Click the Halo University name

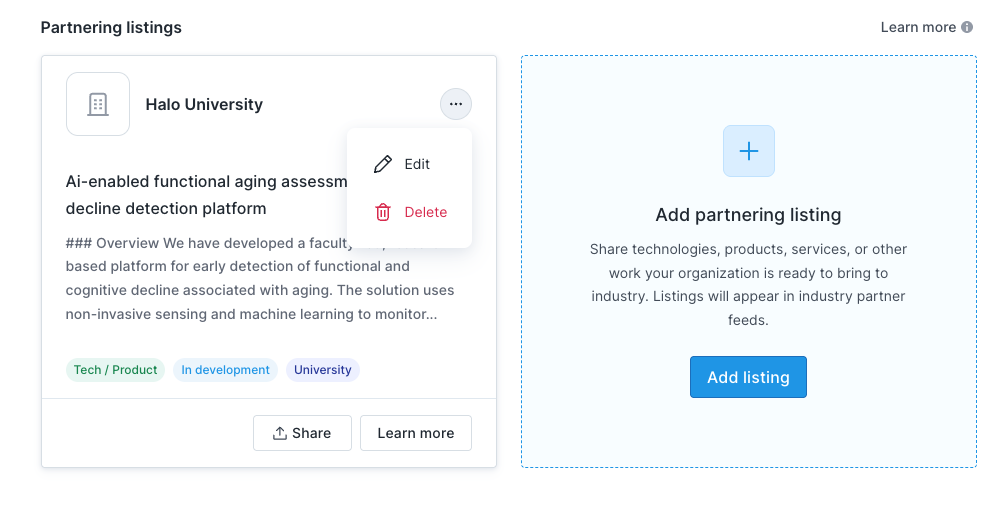(x=204, y=104)
